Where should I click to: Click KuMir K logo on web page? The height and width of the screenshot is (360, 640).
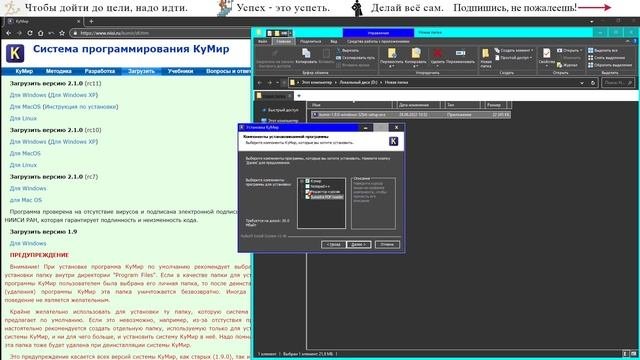coord(15,53)
